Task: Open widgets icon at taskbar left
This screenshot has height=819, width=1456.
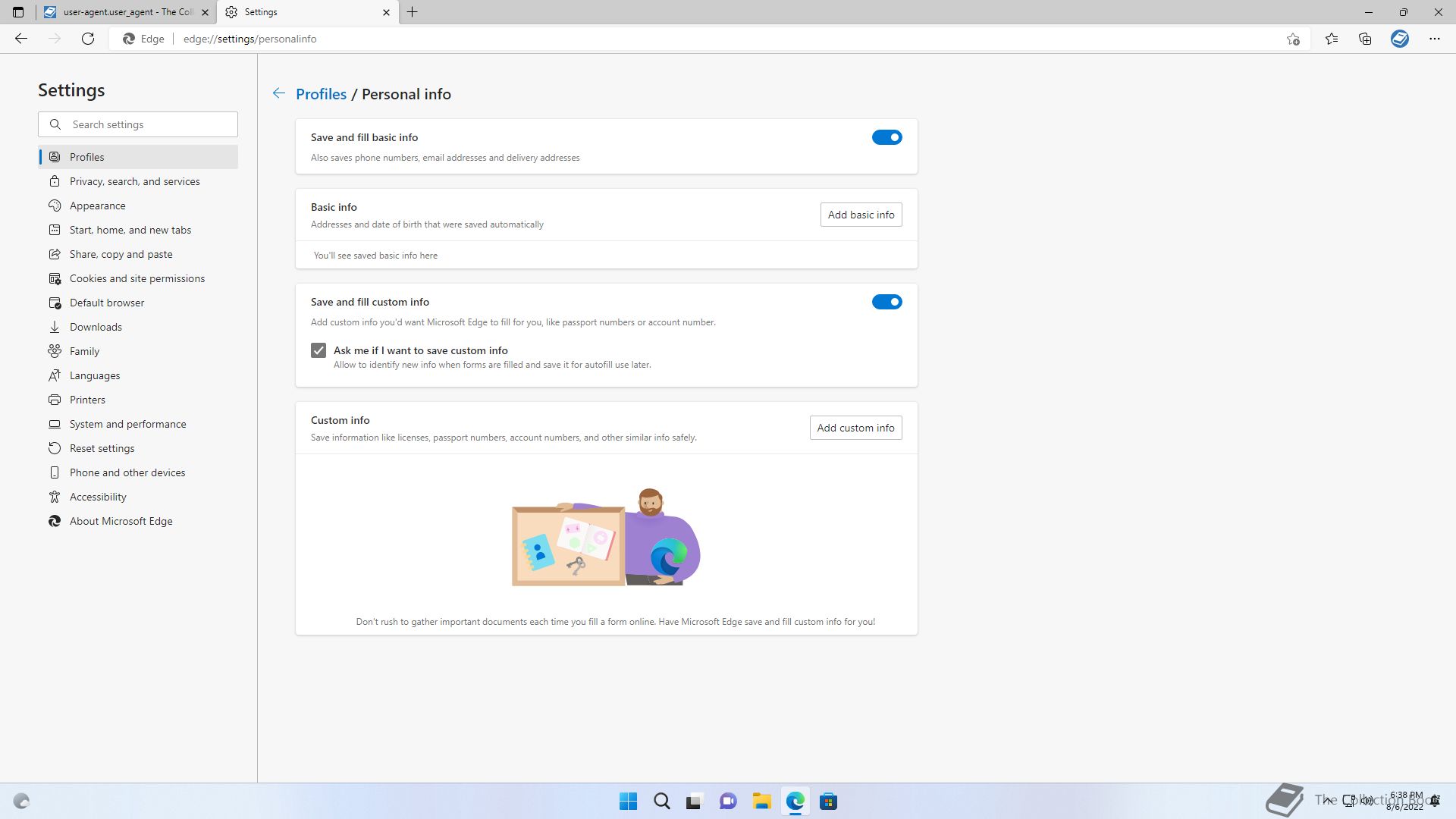Action: pyautogui.click(x=21, y=801)
